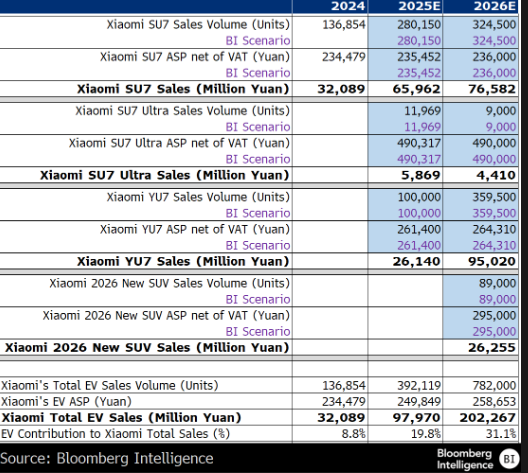Select black 264,310 in YU7 ASP row
Image resolution: width=528 pixels, height=473 pixels.
click(494, 229)
